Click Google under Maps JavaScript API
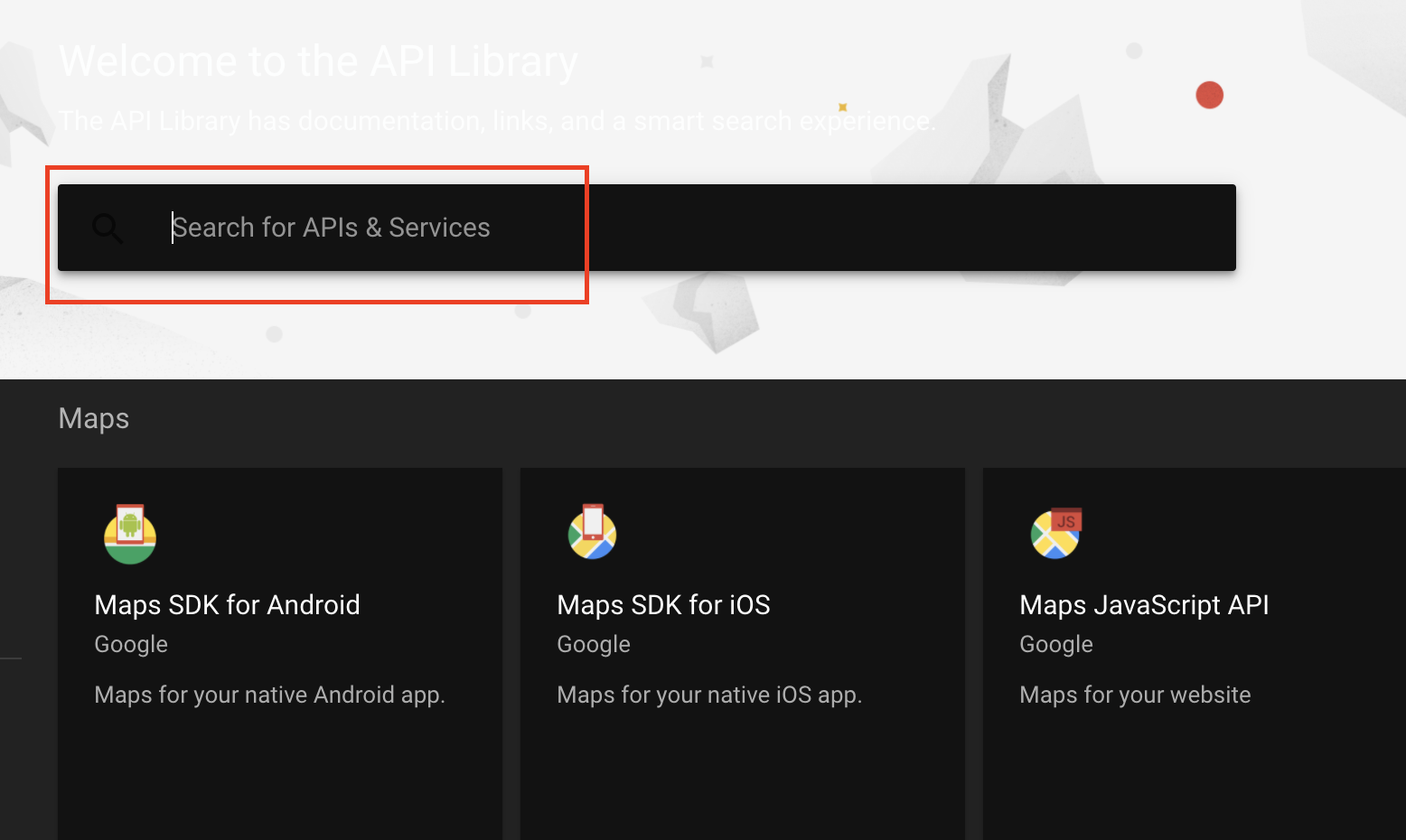1406x840 pixels. tap(1056, 645)
